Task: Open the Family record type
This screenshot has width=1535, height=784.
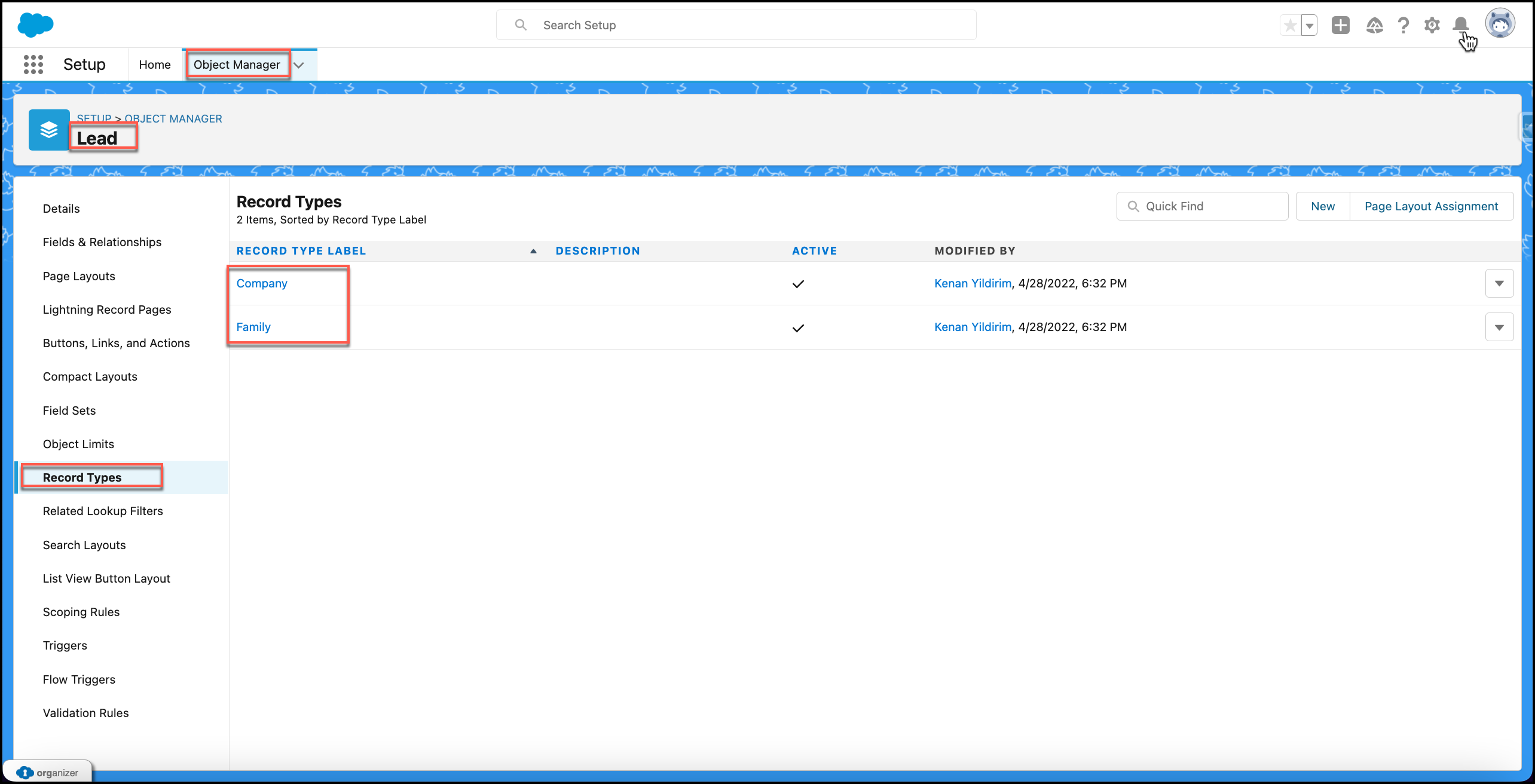Action: point(253,327)
